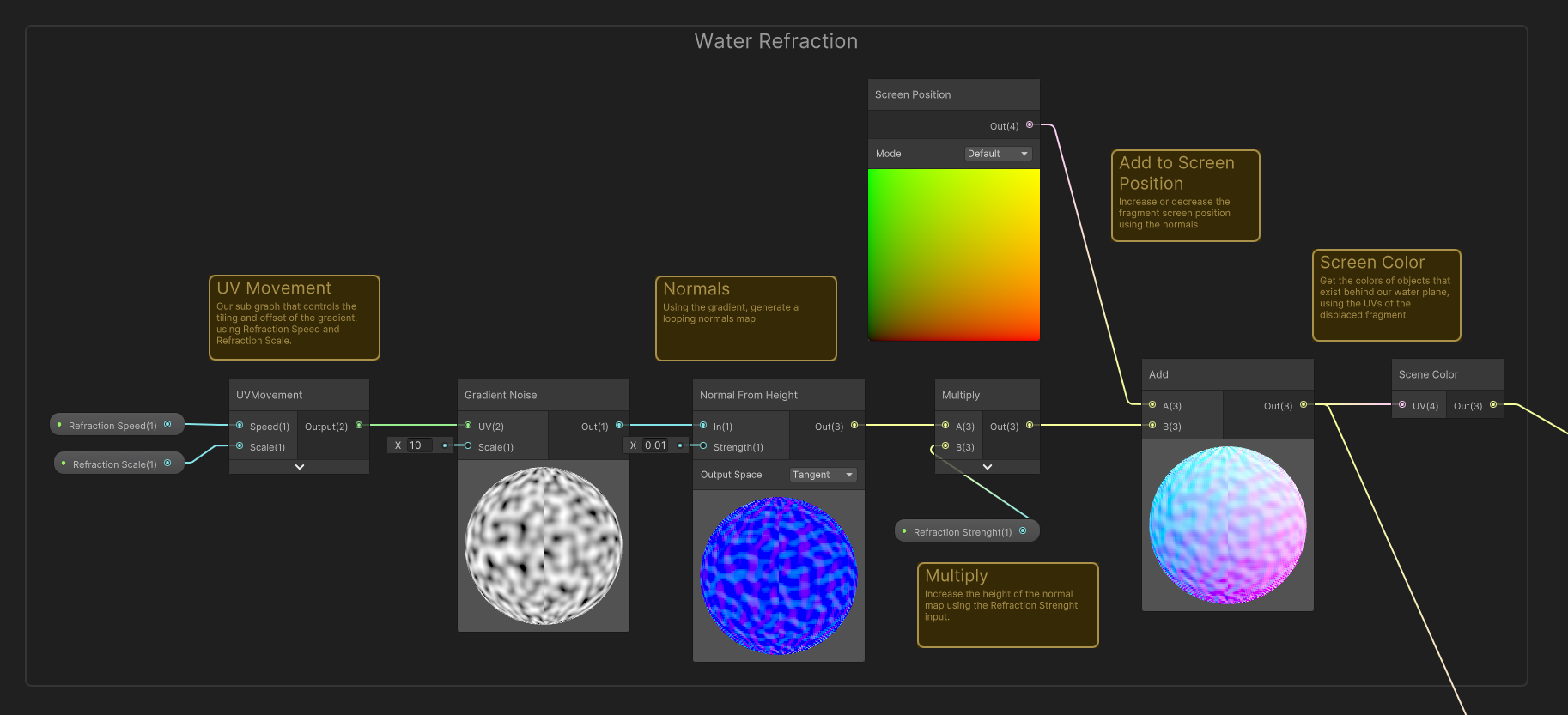
Task: Click the Screen Color sticky note
Action: click(x=1387, y=295)
